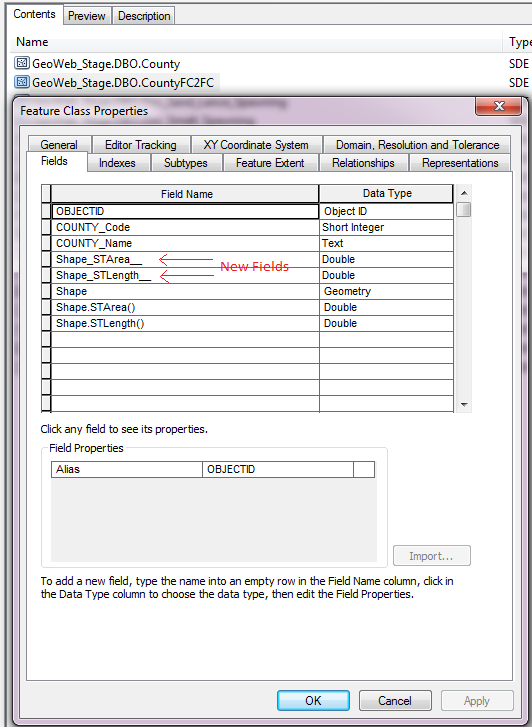The height and width of the screenshot is (727, 532).
Task: Click Double data type for Shape.STLength()
Action: click(x=386, y=323)
